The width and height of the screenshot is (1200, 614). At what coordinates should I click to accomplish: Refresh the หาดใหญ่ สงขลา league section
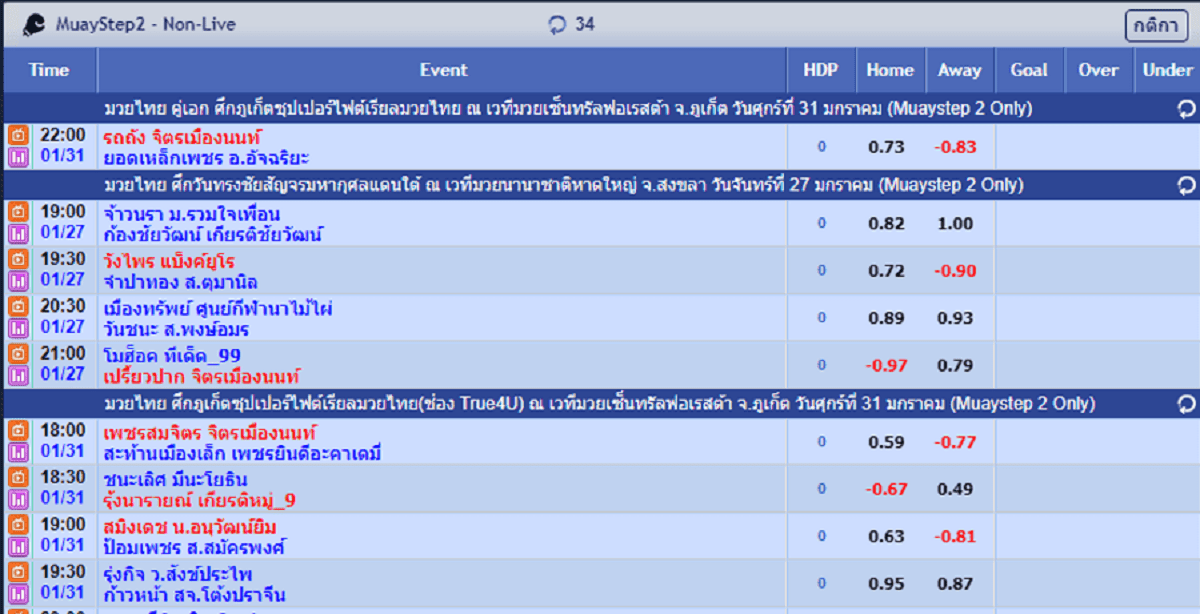pyautogui.click(x=1186, y=185)
